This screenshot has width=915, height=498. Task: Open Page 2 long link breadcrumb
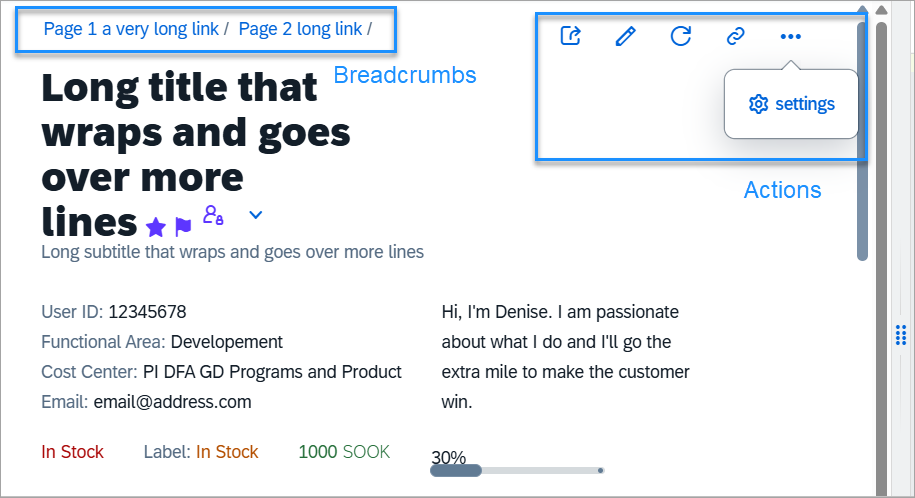click(x=301, y=29)
